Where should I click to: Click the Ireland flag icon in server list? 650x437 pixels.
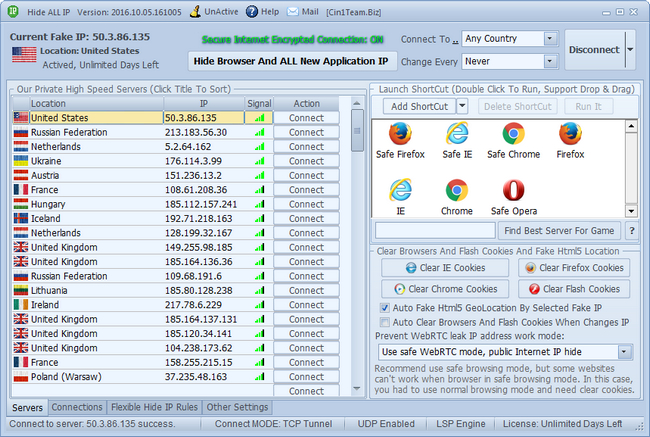coord(21,305)
